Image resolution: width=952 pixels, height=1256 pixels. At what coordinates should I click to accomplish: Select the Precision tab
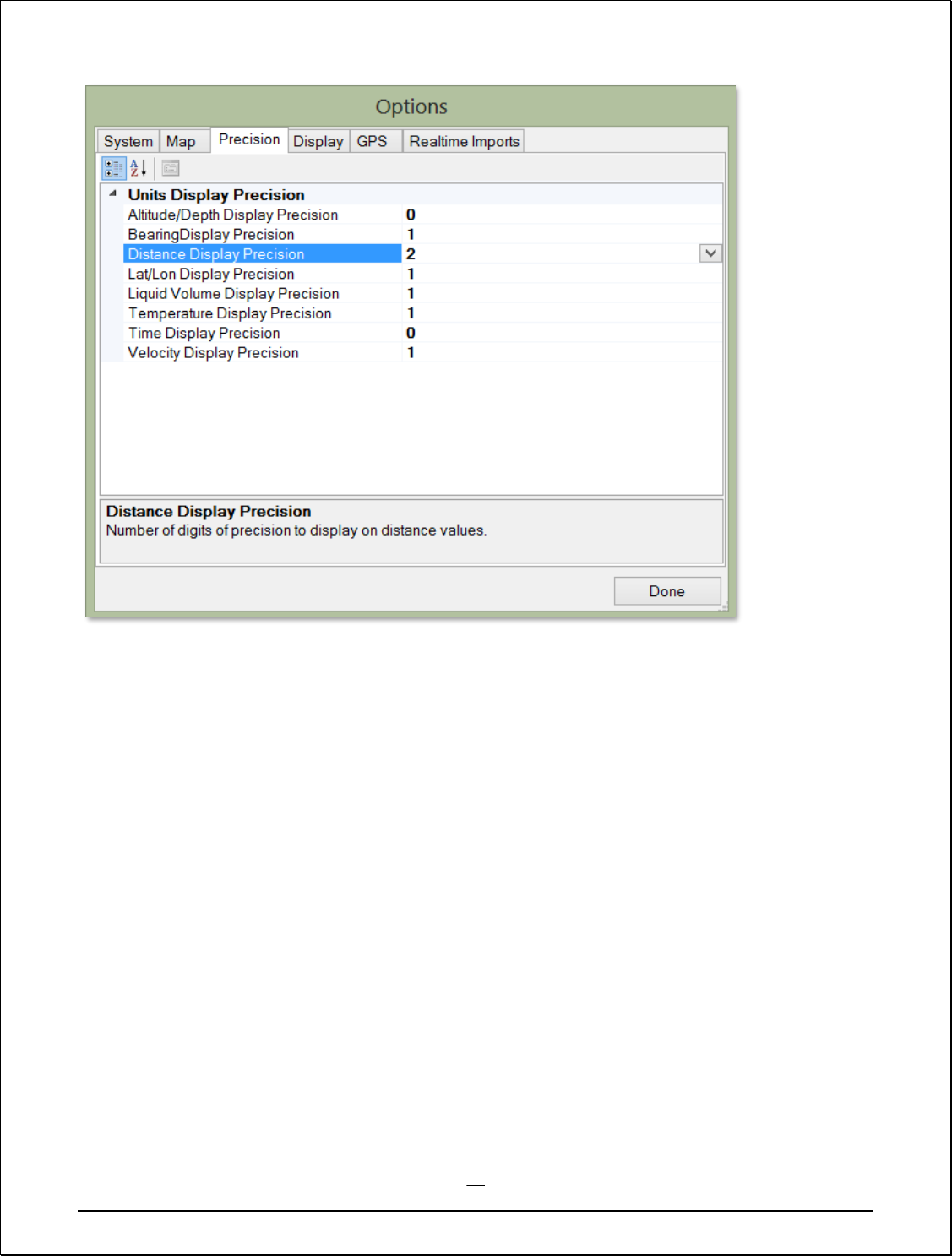[249, 139]
